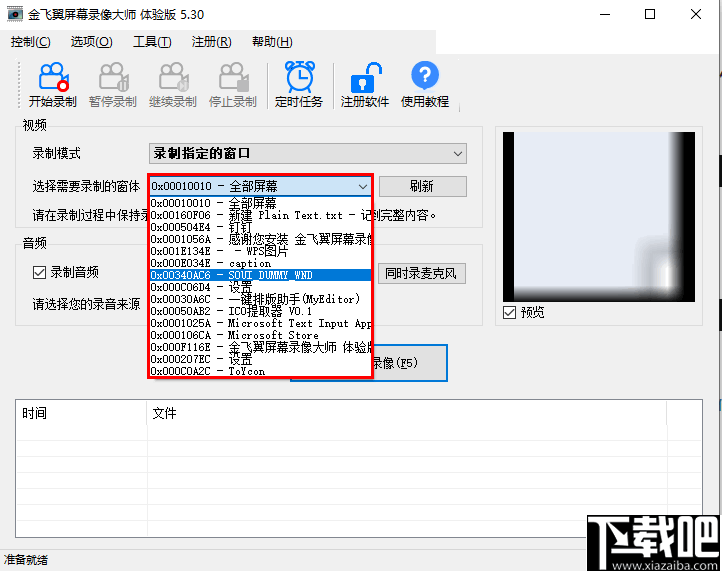This screenshot has height=571, width=722.
Task: Click the 时间 column header
Action: [82, 413]
